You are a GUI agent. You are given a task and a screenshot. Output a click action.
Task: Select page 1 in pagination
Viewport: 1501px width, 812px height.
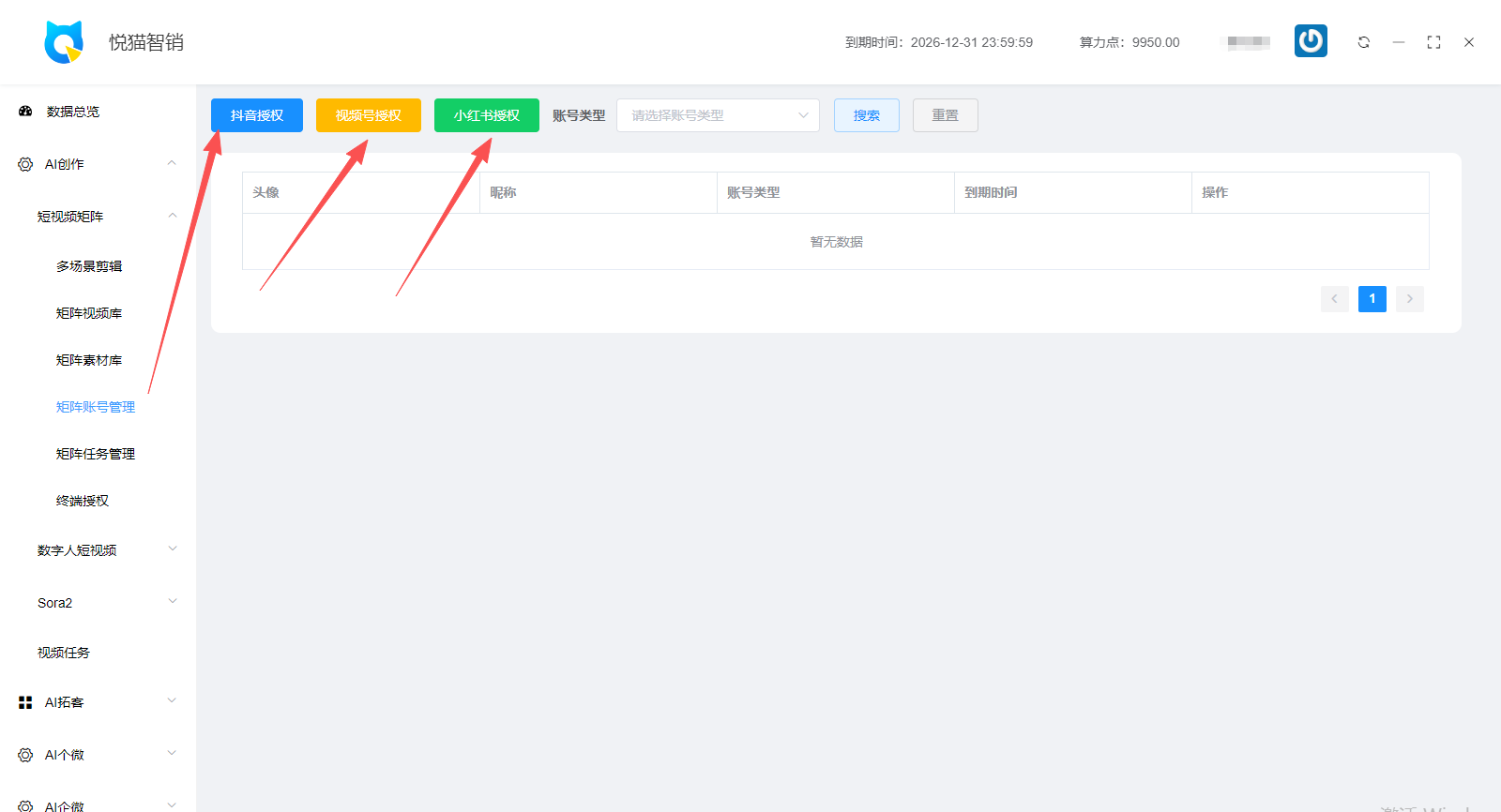pos(1372,299)
